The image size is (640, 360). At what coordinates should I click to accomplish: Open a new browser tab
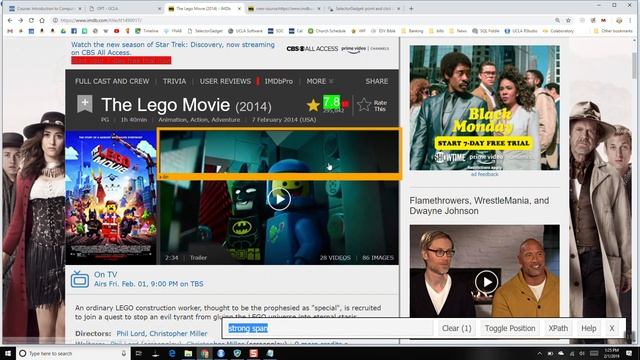pyautogui.click(x=411, y=8)
